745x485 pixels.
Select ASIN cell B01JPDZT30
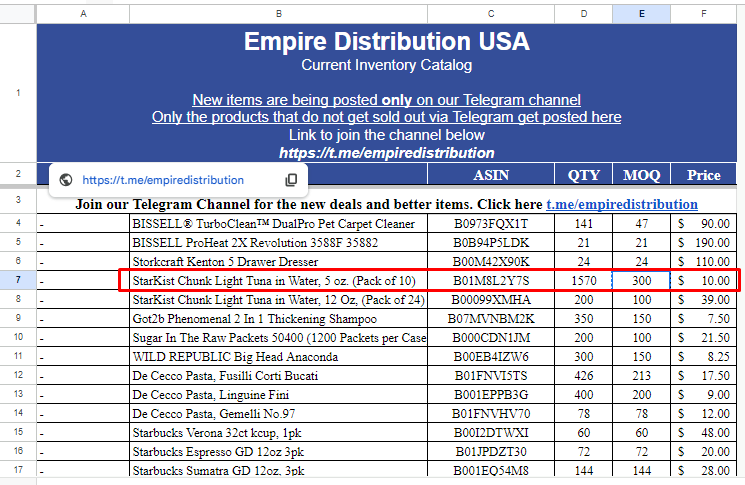[491, 451]
